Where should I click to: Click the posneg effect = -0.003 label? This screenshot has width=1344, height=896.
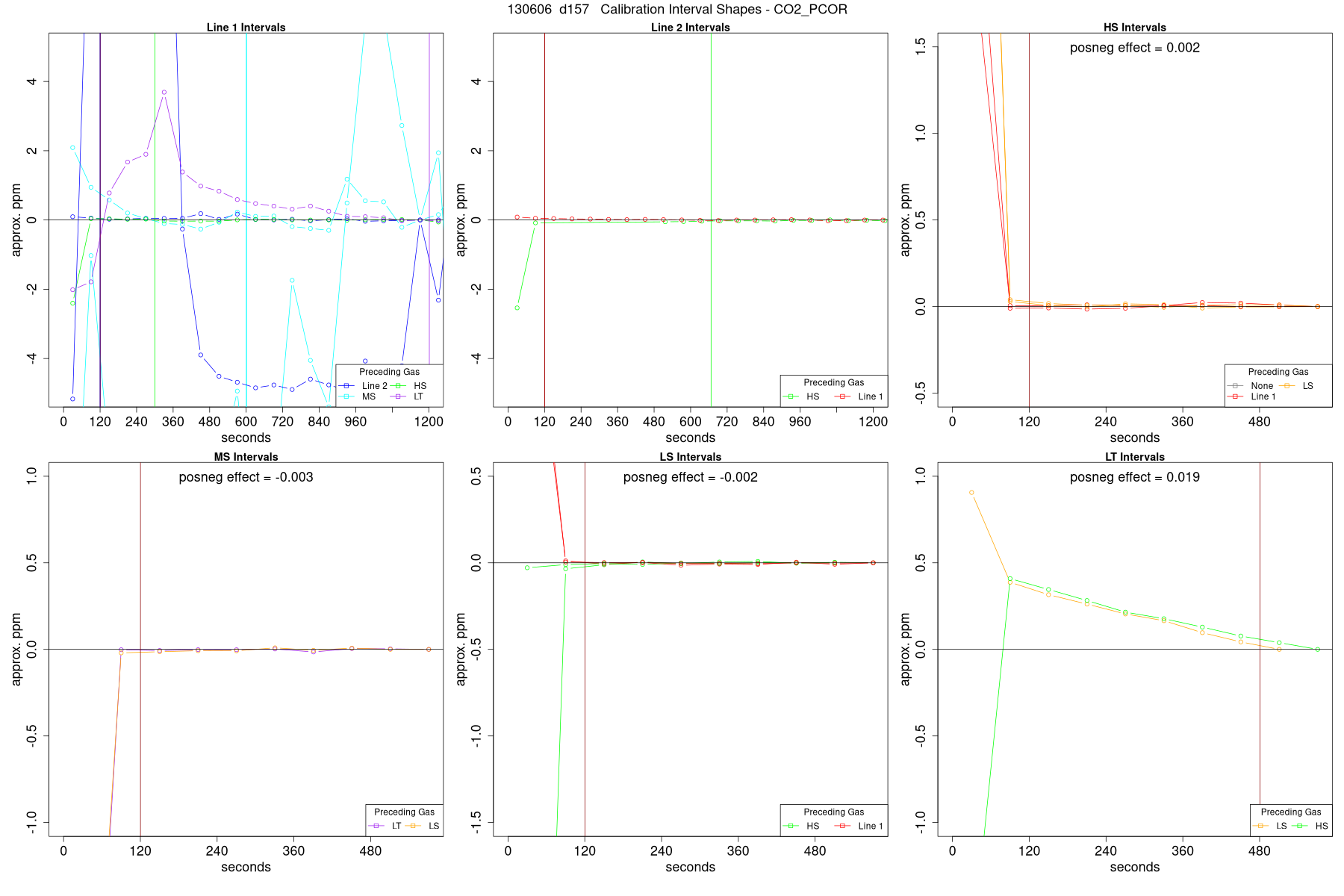(246, 477)
